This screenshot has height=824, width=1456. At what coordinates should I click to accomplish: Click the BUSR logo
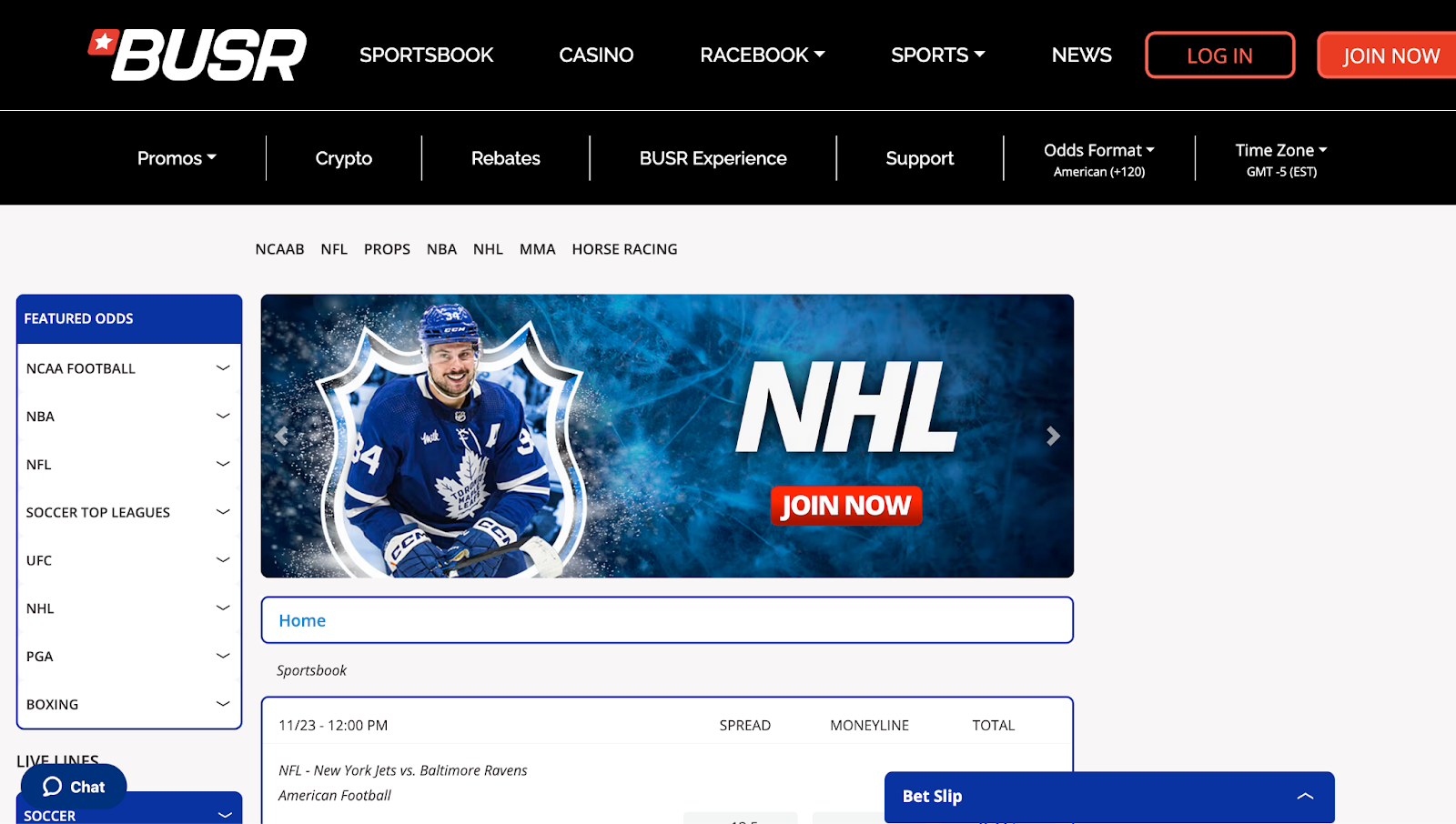[197, 55]
